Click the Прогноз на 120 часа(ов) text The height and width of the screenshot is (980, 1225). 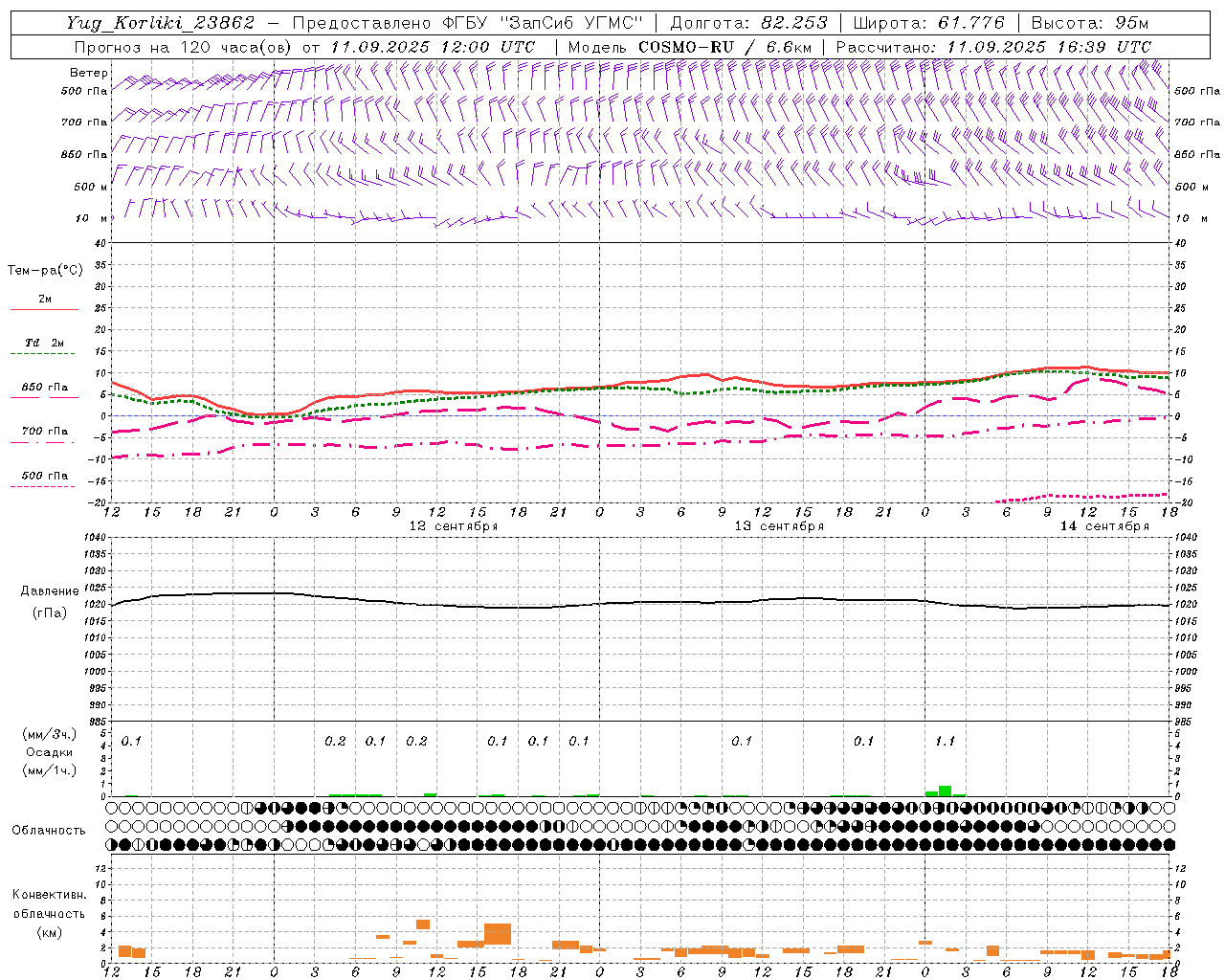(185, 47)
